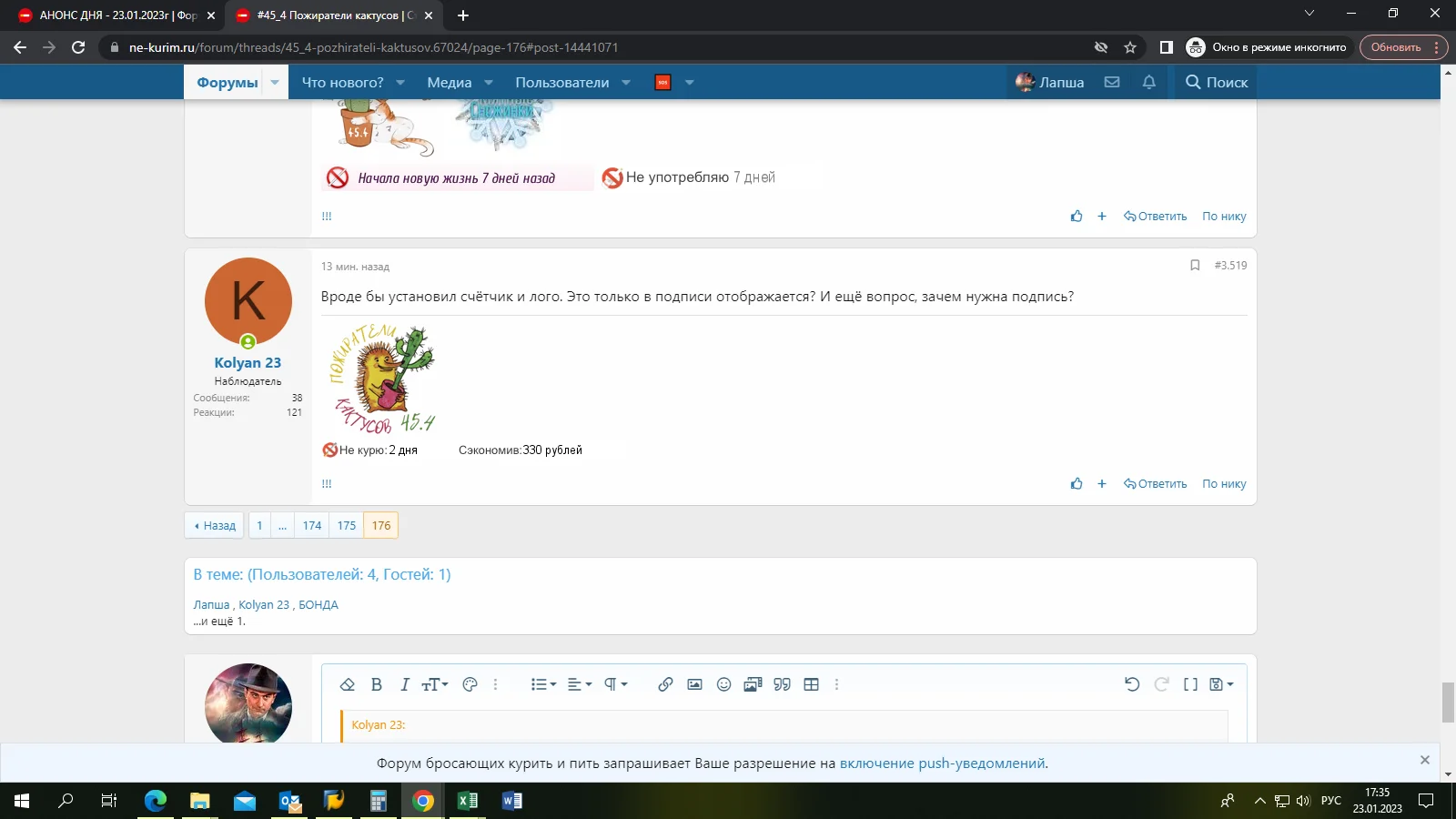The image size is (1456, 819).
Task: Click the red SOS icon in navigation bar
Action: pyautogui.click(x=662, y=82)
